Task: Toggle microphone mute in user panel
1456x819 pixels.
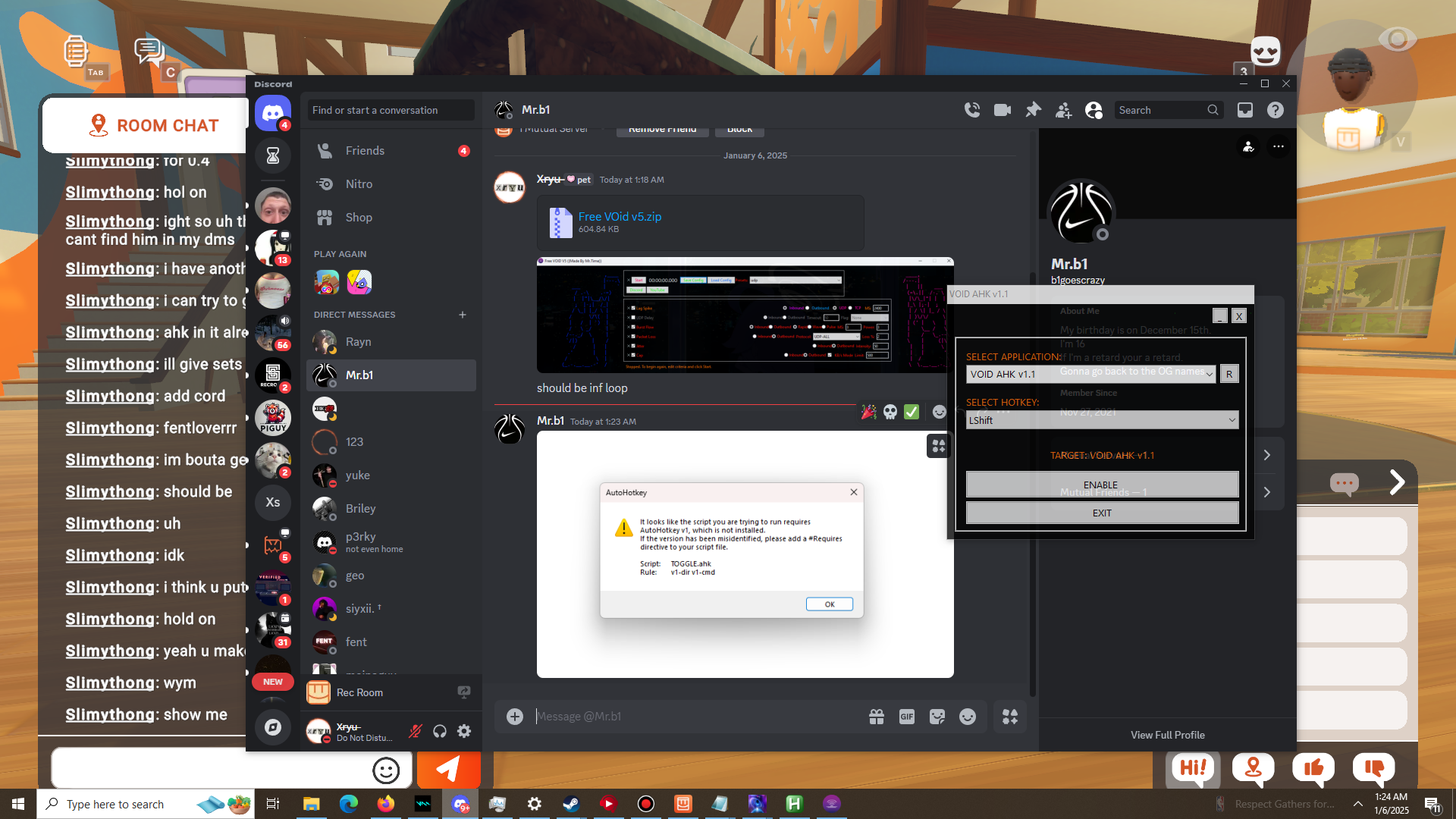Action: (415, 731)
